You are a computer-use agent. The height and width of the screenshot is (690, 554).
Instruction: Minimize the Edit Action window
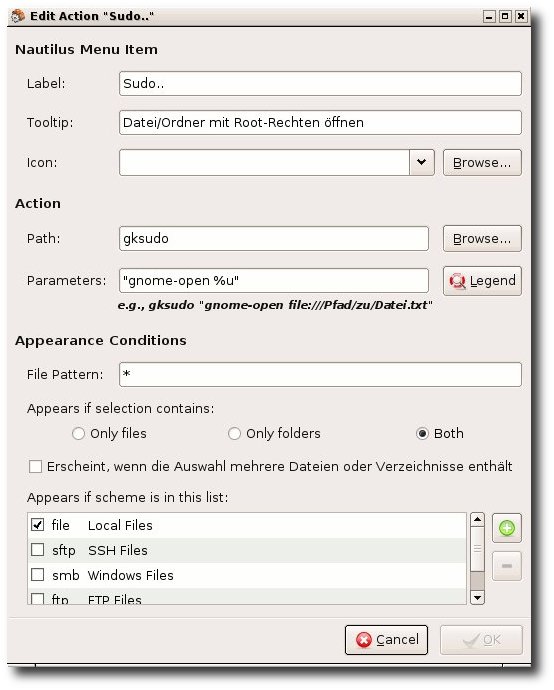pos(489,17)
